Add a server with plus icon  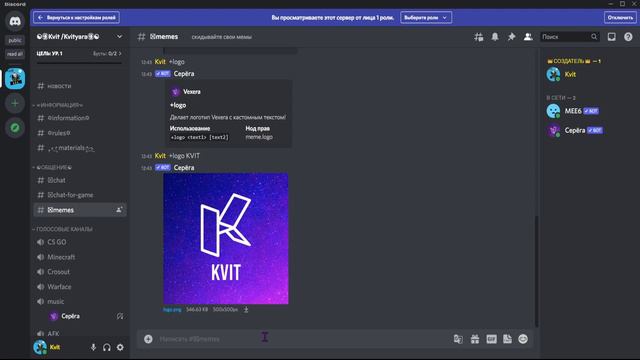tap(15, 103)
